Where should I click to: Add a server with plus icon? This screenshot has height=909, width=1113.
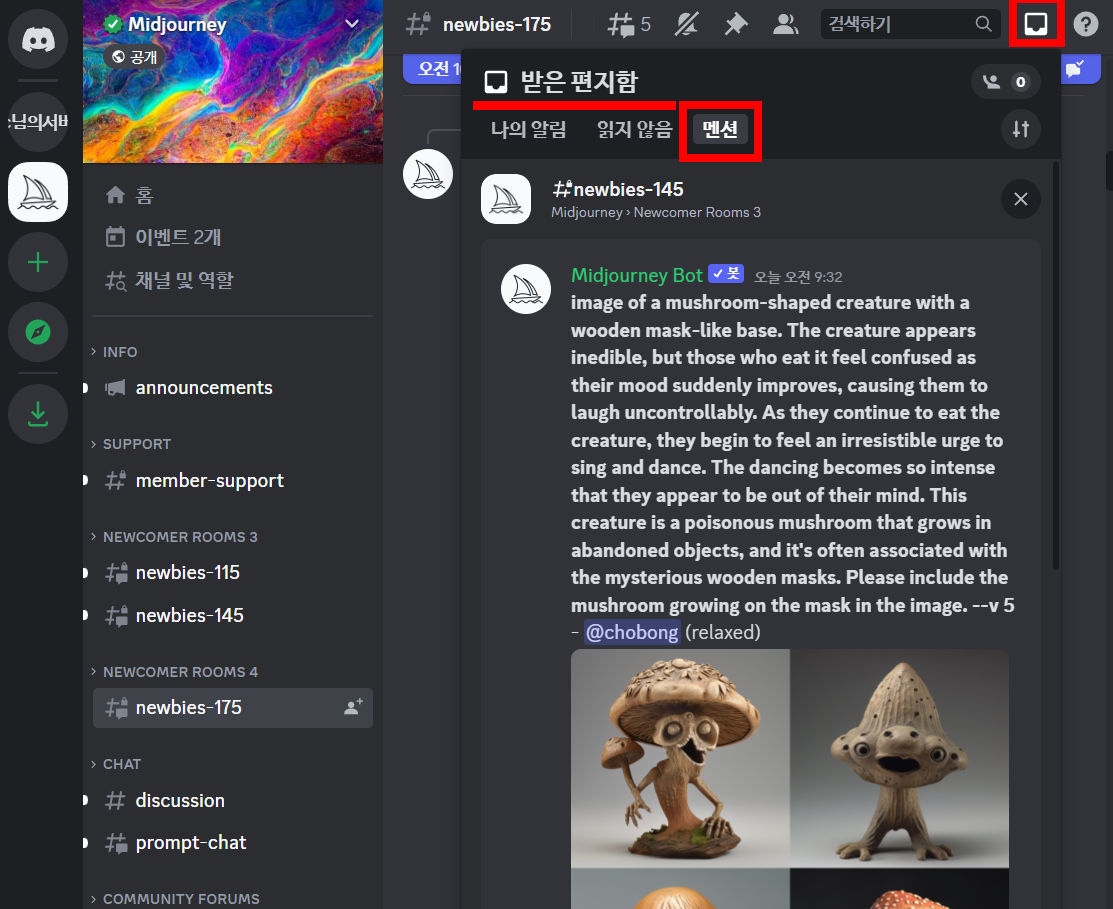tap(38, 262)
